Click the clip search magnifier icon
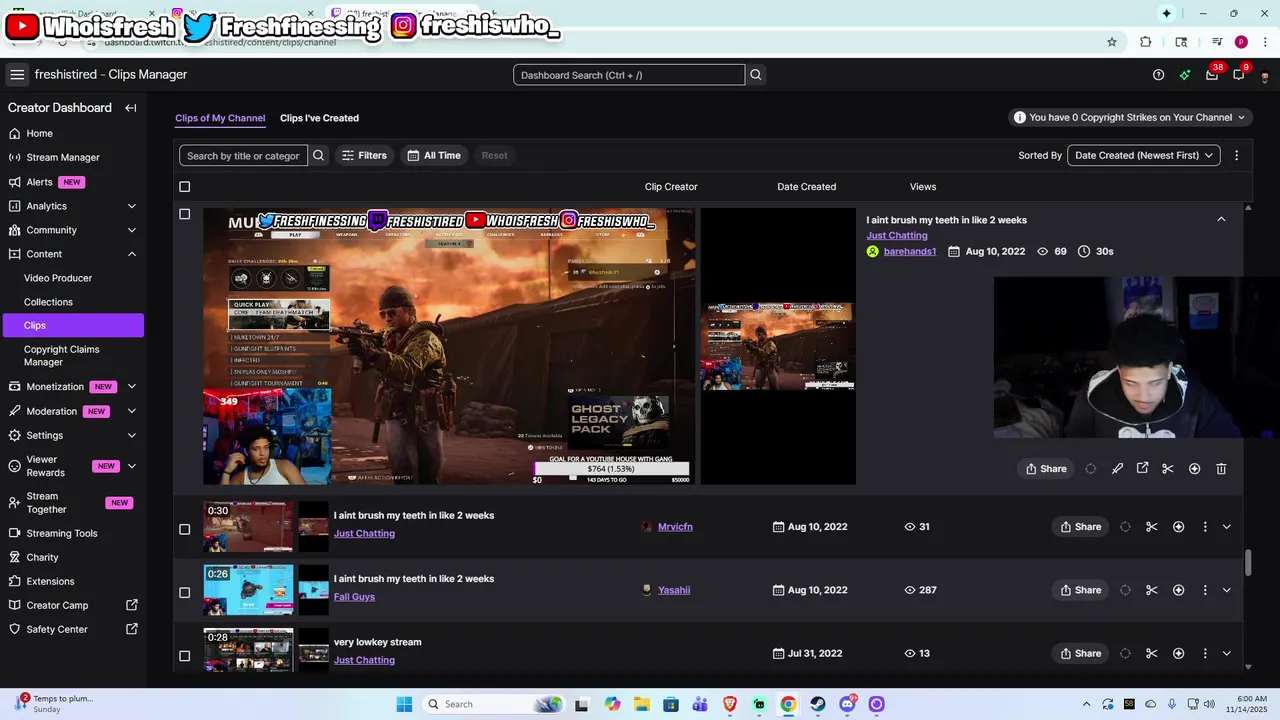 [x=319, y=155]
